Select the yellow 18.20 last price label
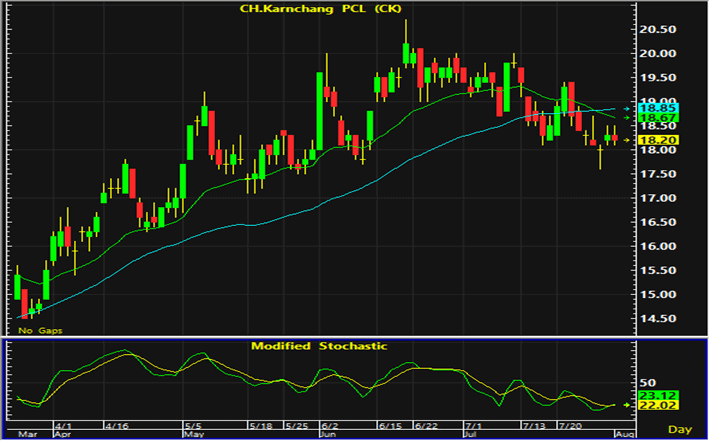Screen dimensions: 710x441 pos(658,140)
